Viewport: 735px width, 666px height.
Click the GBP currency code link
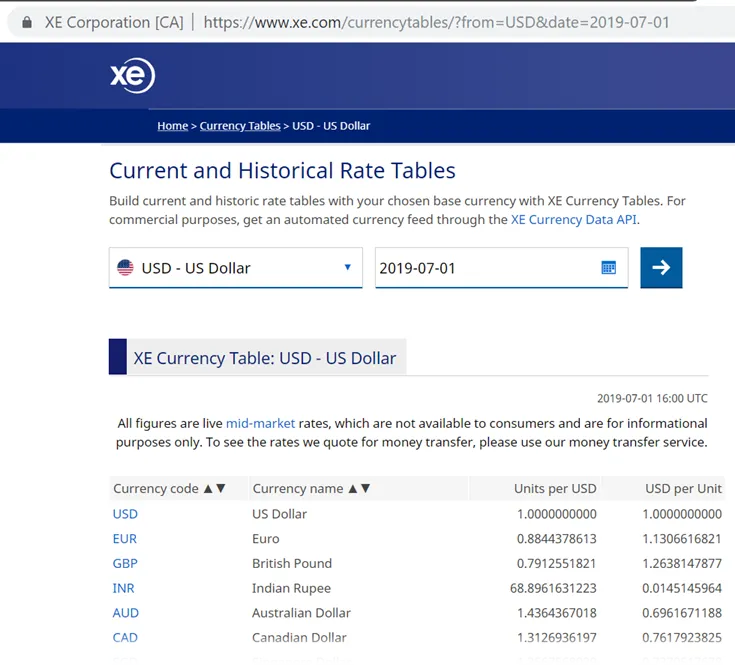click(125, 563)
